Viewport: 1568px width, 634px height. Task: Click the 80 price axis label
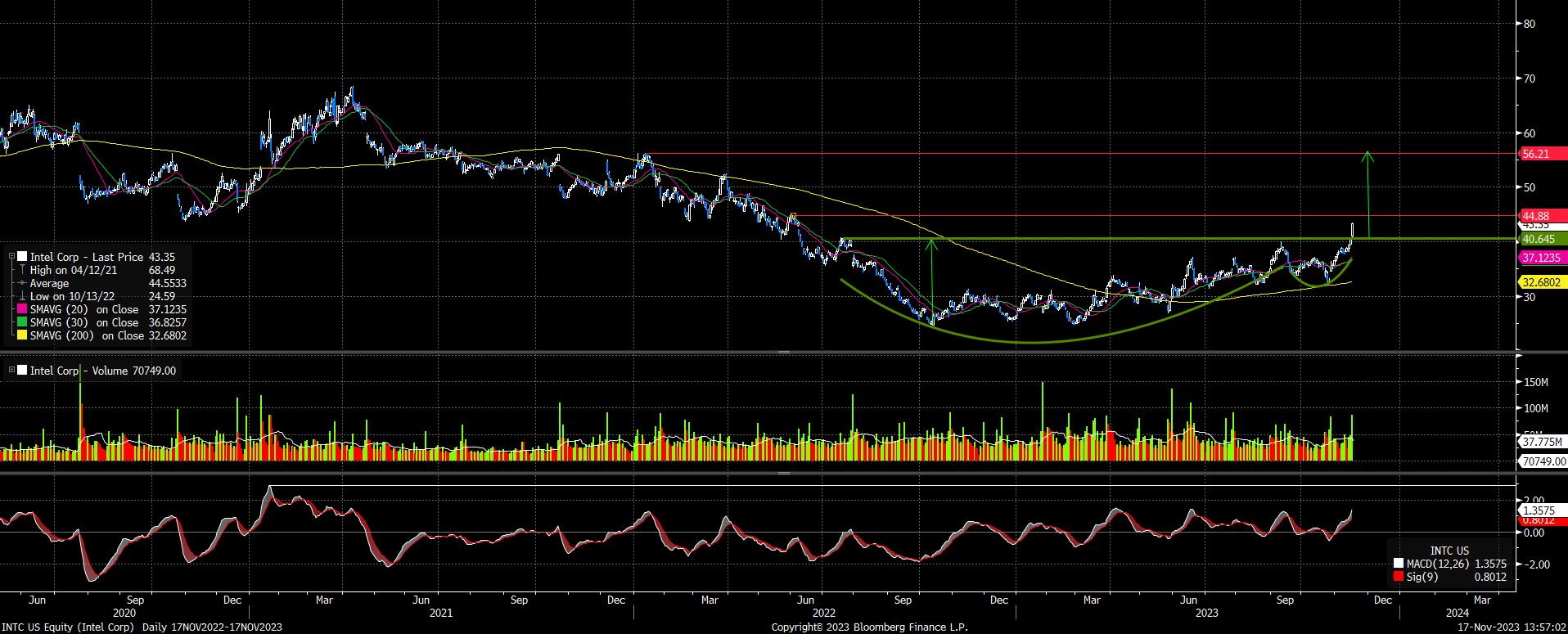tap(1529, 24)
